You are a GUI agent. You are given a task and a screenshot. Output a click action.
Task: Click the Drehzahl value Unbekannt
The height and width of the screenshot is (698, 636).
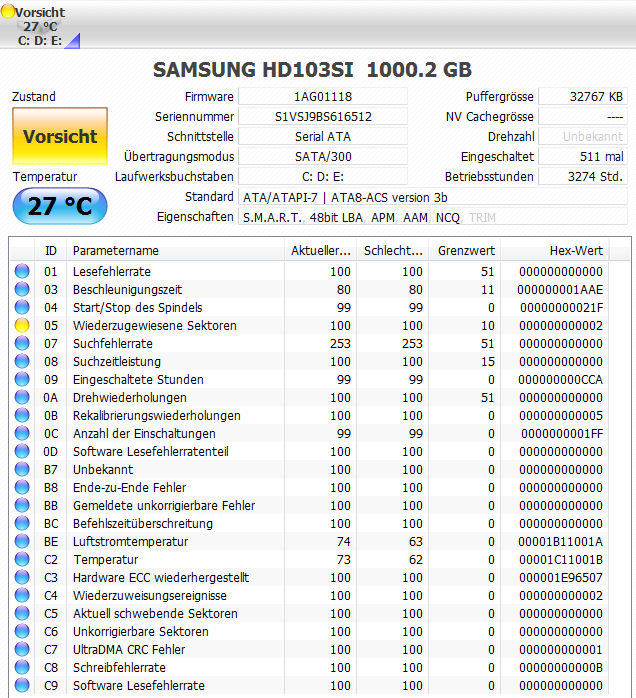[x=583, y=137]
